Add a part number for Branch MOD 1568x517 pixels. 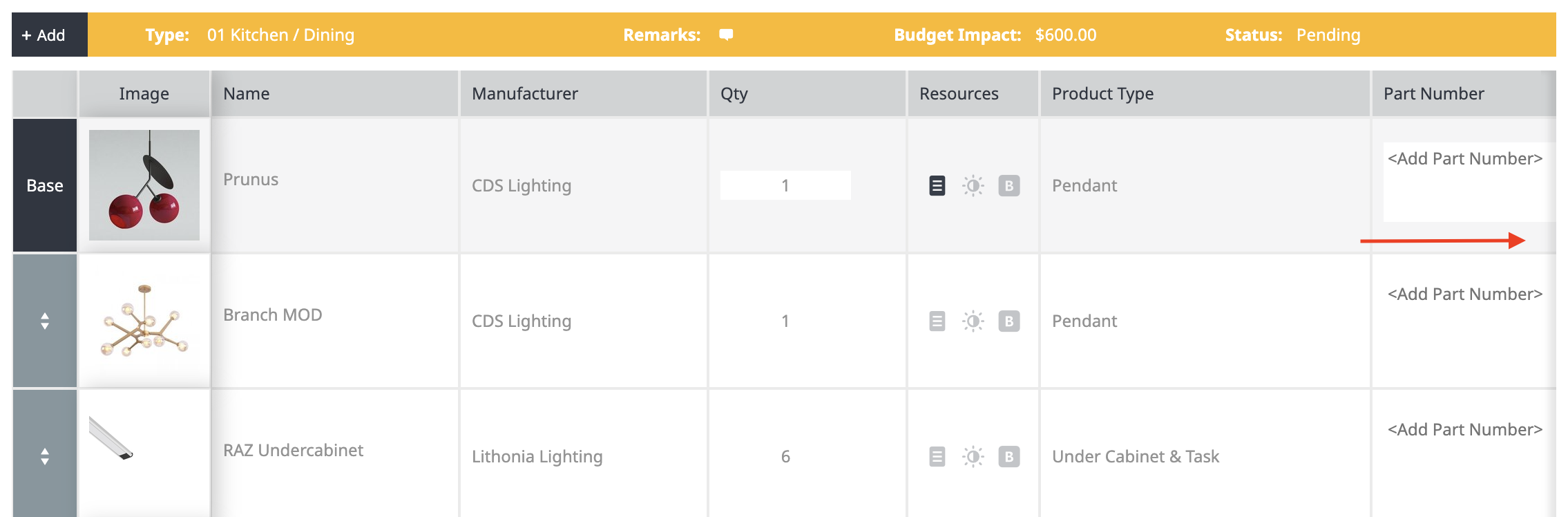(x=1464, y=294)
